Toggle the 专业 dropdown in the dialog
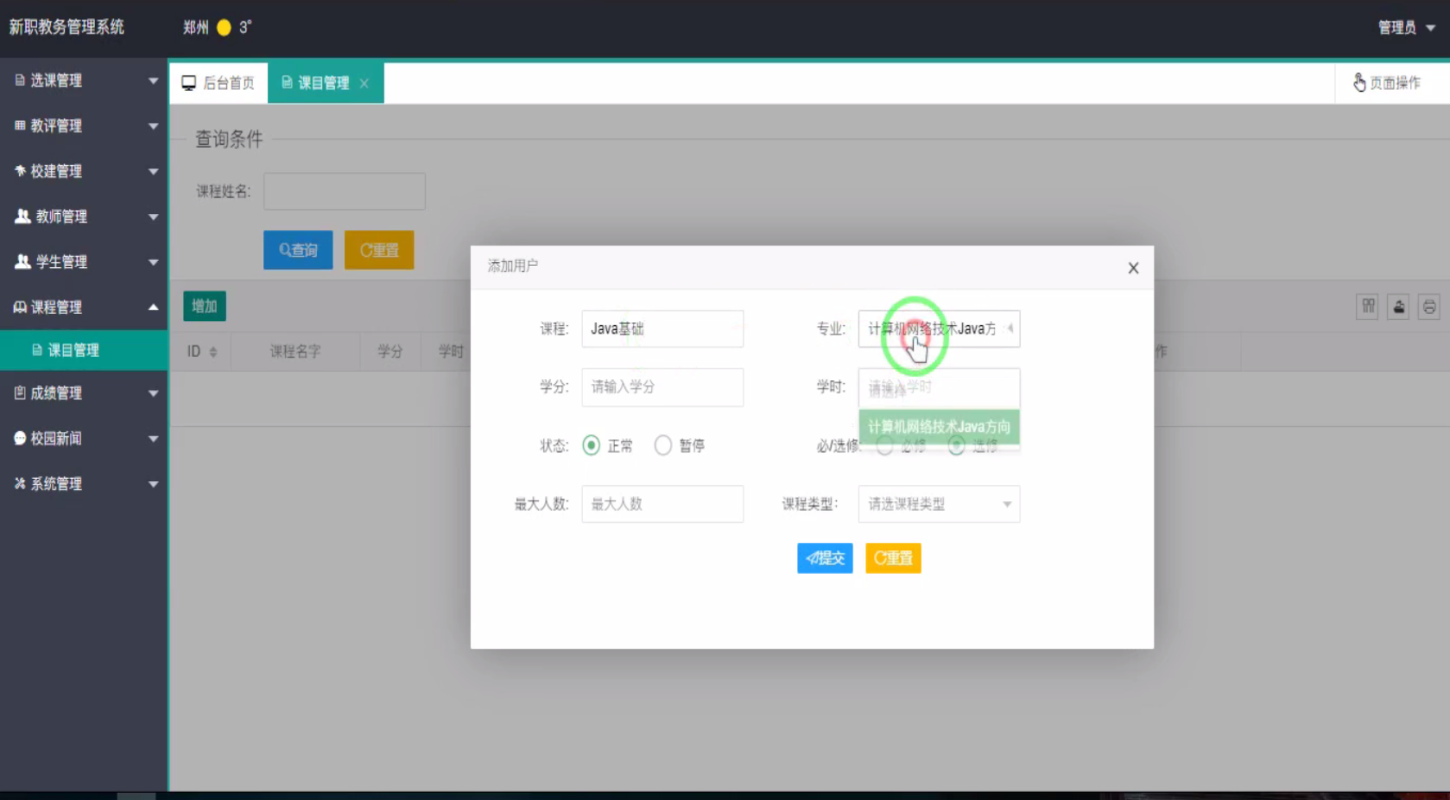Screen dimensions: 1450x800 click(939, 328)
